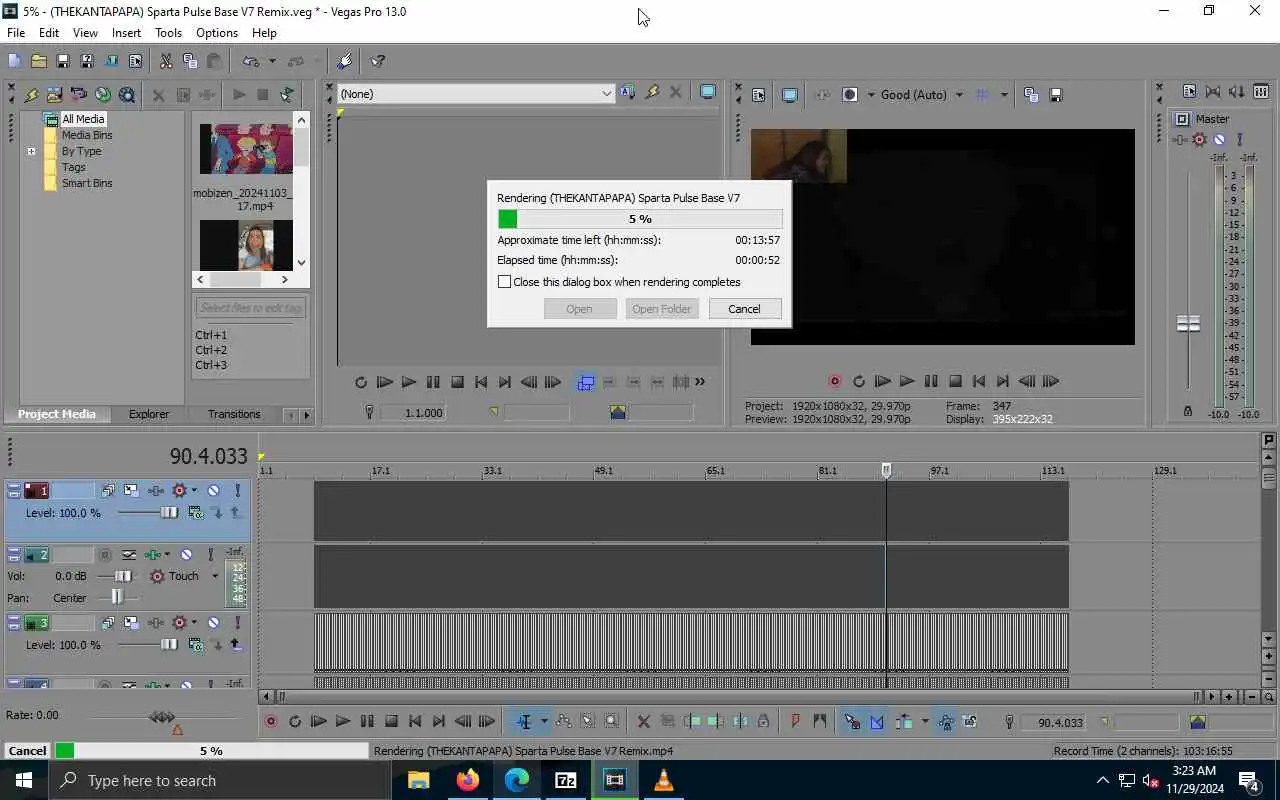Enable Close this dialog box when rendering completes
1280x800 pixels.
click(x=505, y=282)
